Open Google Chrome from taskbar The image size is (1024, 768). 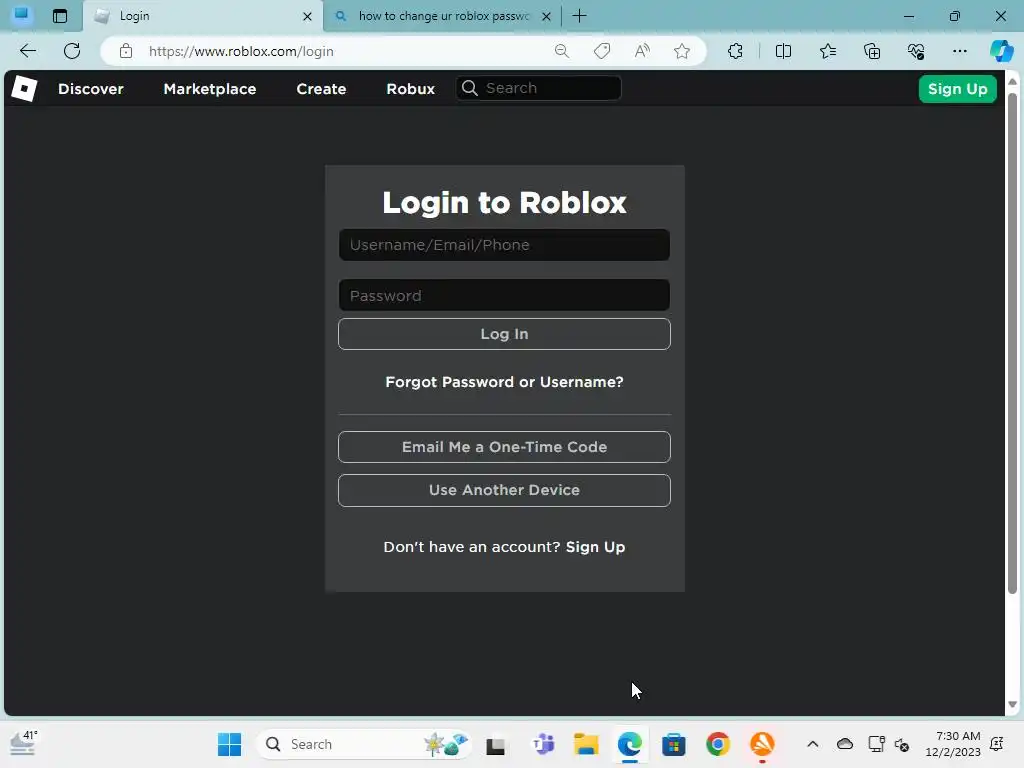718,744
